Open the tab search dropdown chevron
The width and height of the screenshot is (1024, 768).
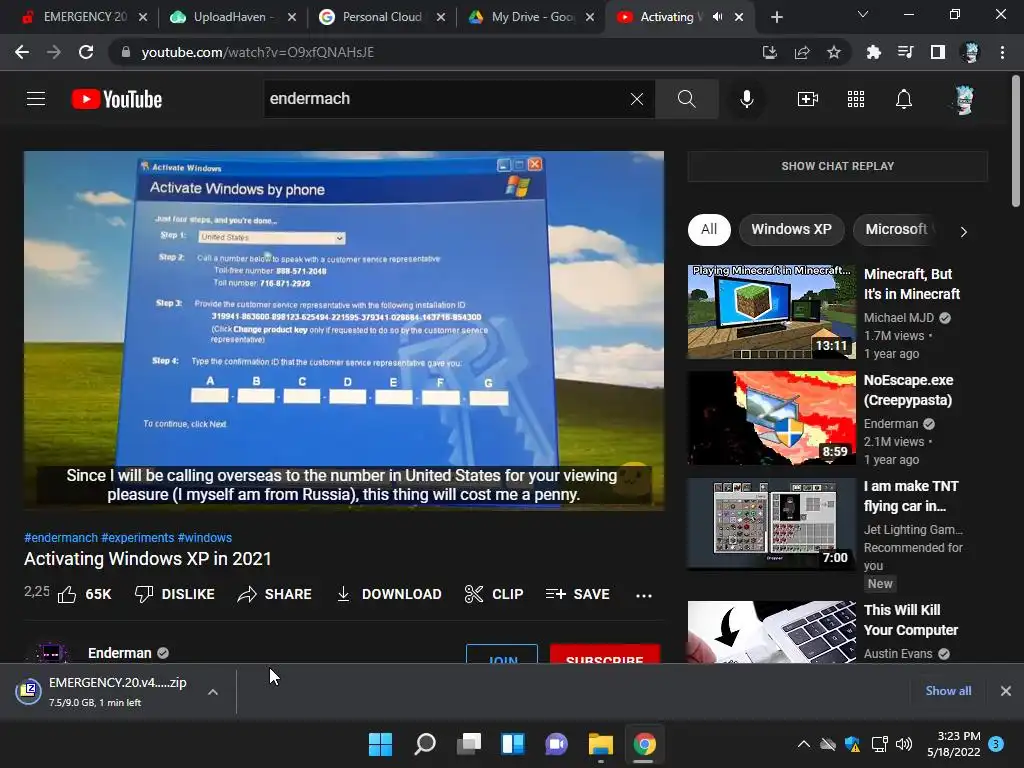pos(863,14)
